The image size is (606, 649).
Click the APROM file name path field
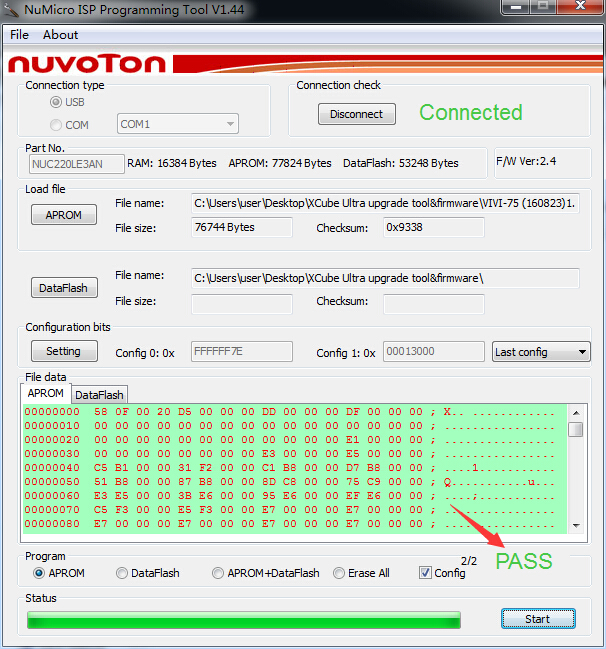385,203
